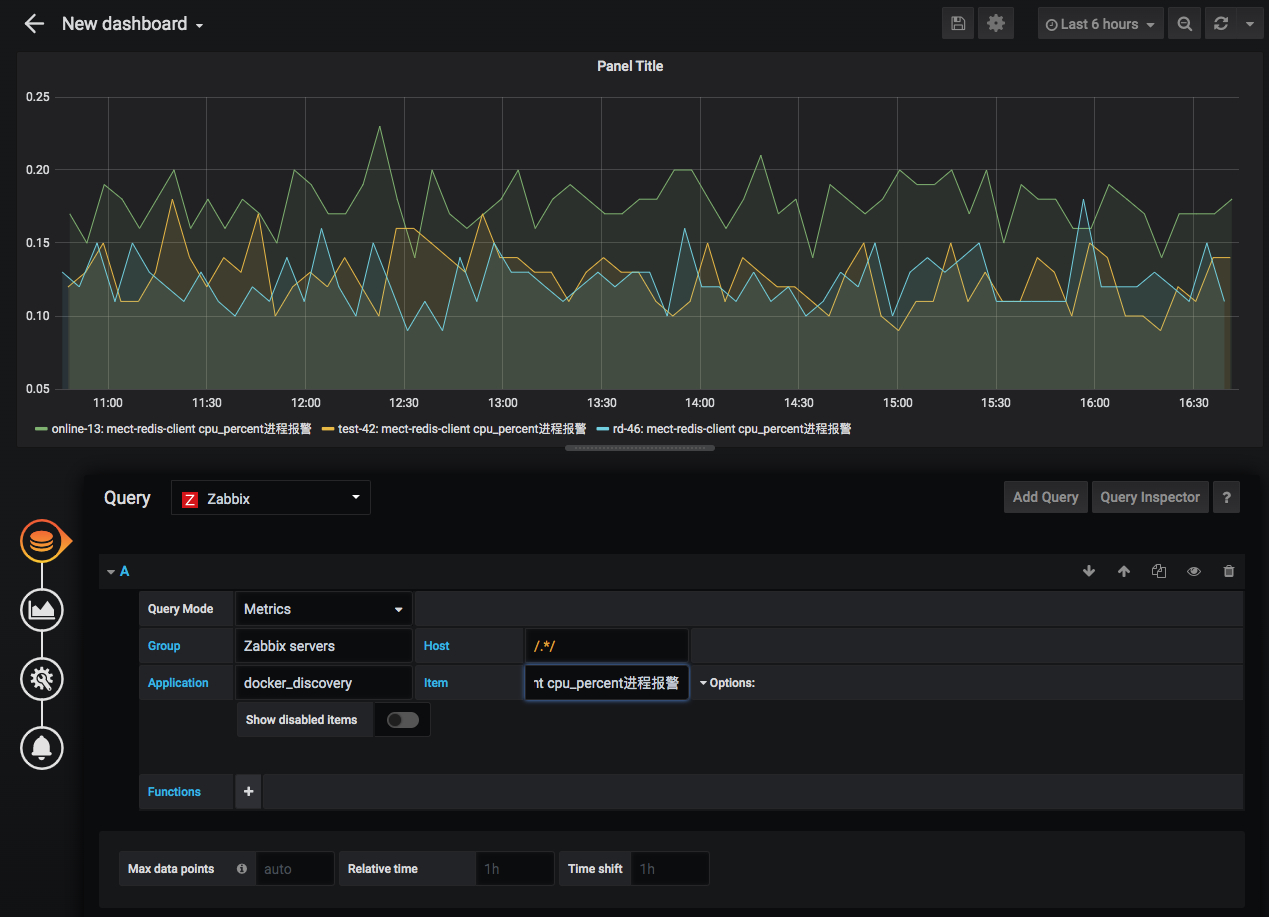Viewport: 1269px width, 917px height.
Task: Click Max data points info icon
Action: tap(242, 869)
